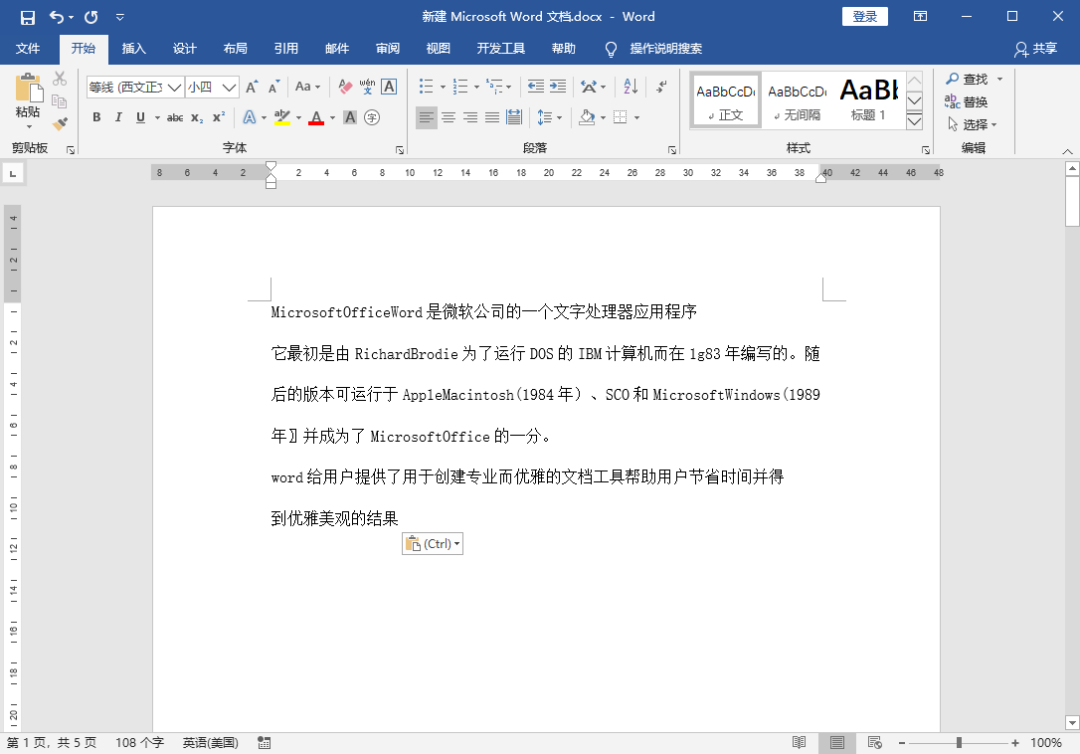Screen dimensions: 1080x754
Task: Clear all formatting with the eraser icon
Action: pyautogui.click(x=345, y=87)
